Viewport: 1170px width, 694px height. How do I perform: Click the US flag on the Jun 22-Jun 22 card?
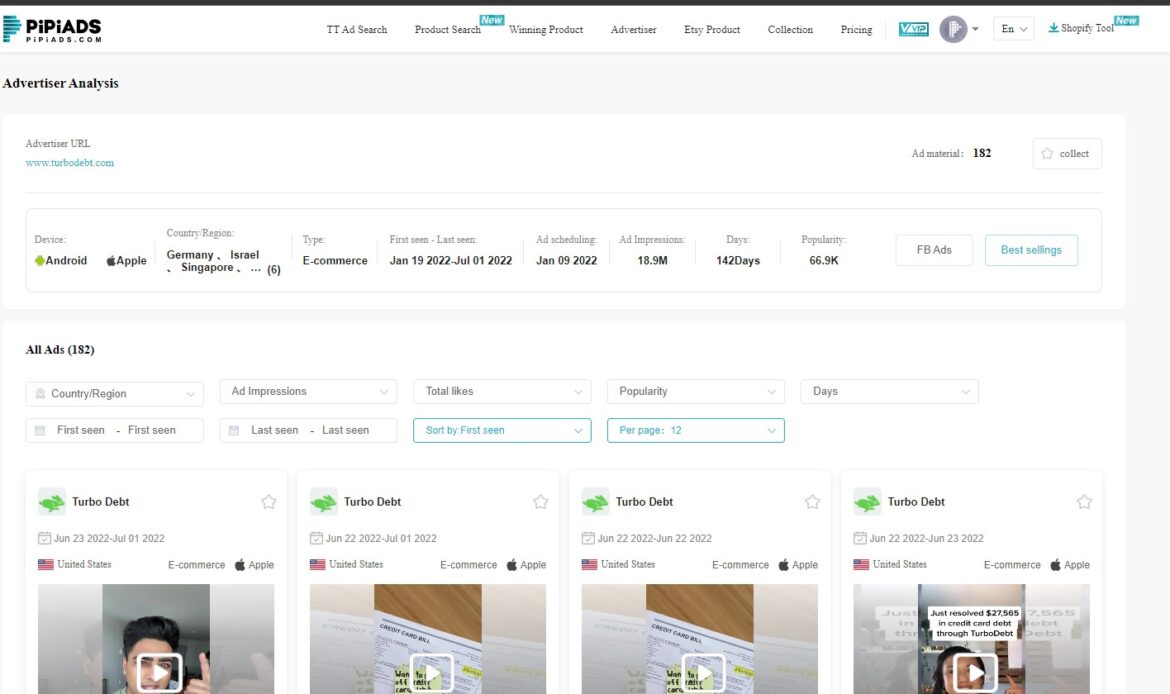589,565
